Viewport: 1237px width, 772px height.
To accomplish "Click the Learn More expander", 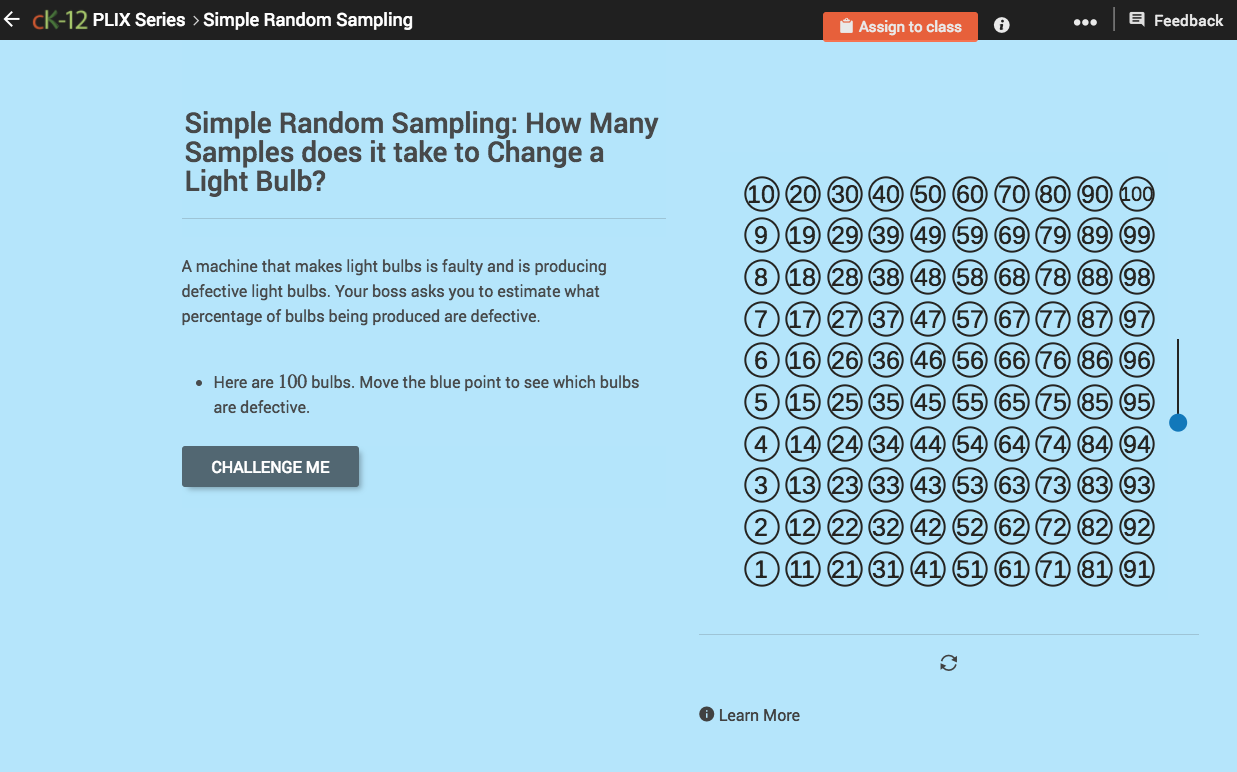I will tap(759, 714).
